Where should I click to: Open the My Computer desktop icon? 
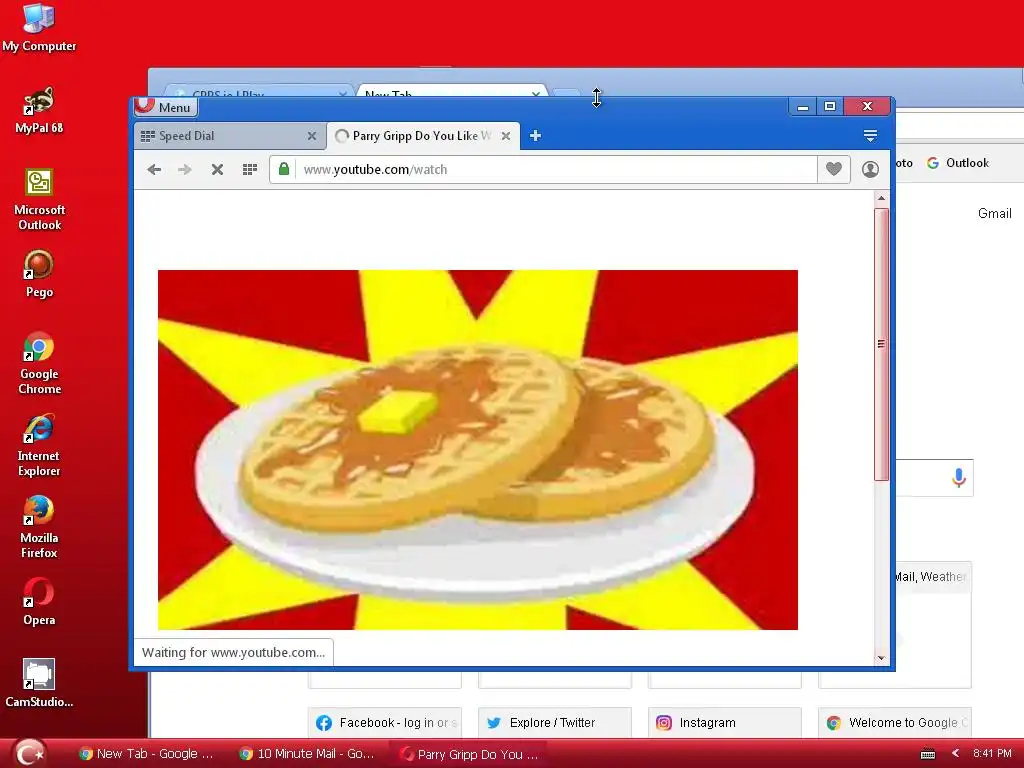click(x=39, y=27)
